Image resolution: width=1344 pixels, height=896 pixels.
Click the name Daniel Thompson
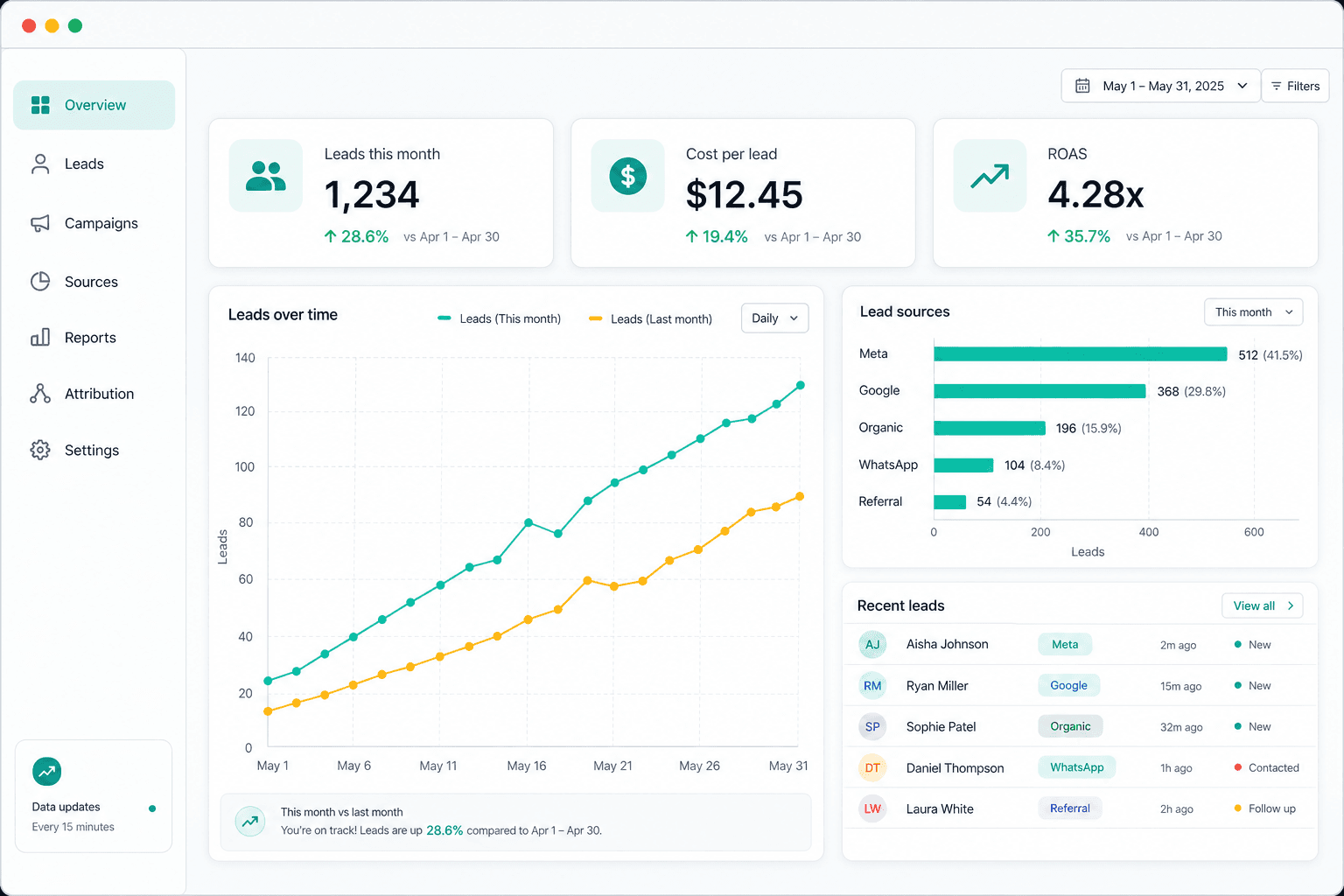click(x=955, y=768)
